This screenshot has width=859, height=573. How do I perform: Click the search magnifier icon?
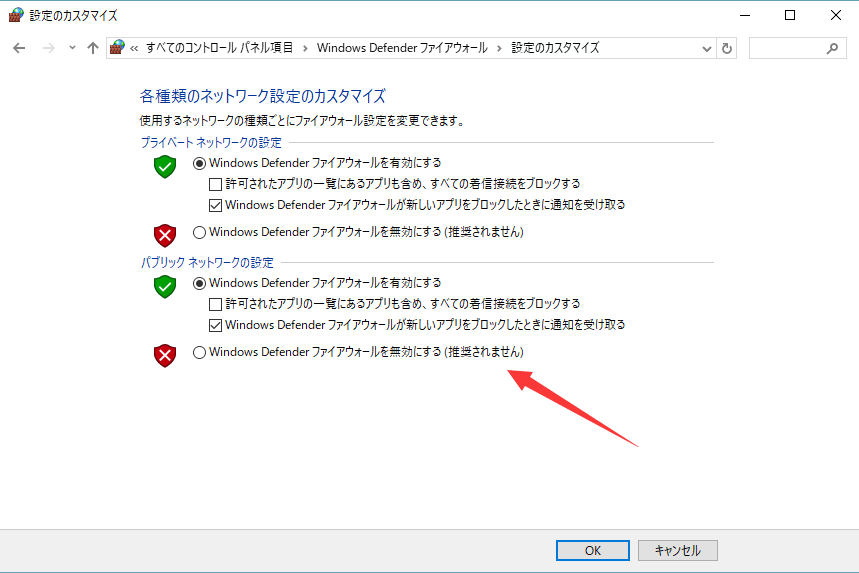(x=832, y=48)
